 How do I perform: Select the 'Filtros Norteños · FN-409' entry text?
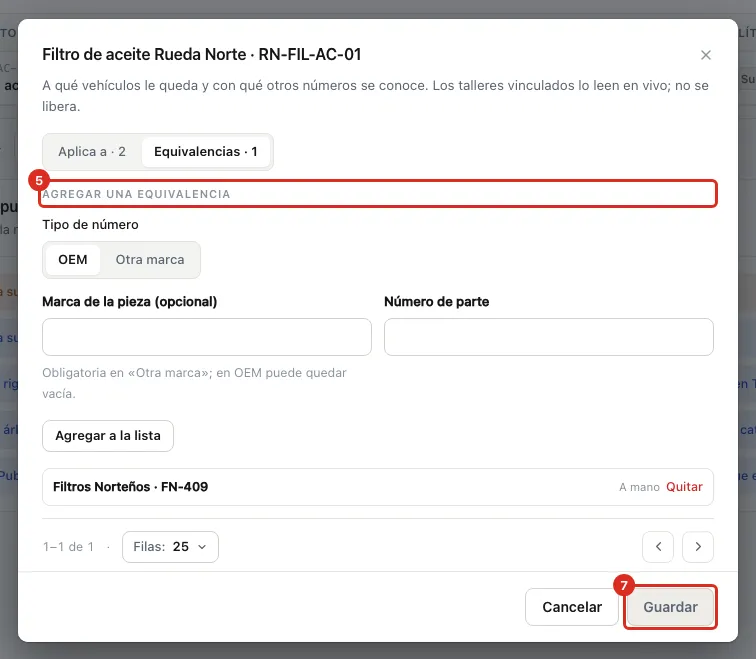(x=130, y=487)
